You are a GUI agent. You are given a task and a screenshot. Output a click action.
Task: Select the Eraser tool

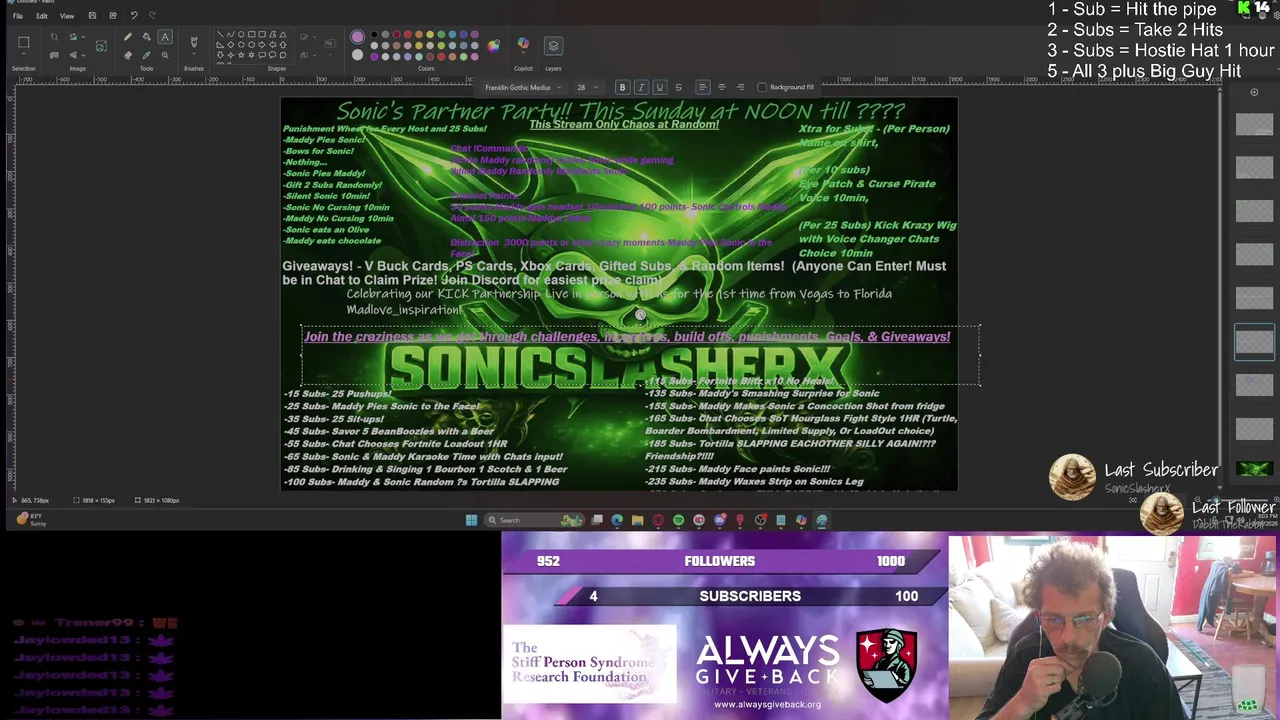(128, 55)
